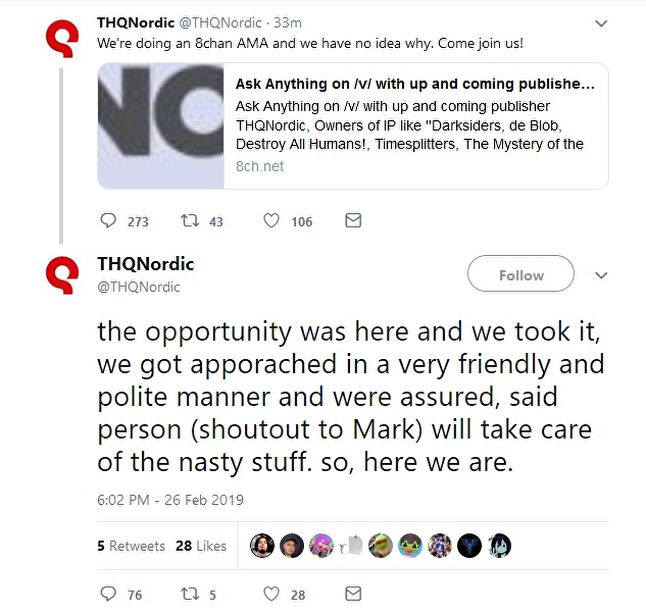Click the reply icon showing 273 replies

(x=108, y=221)
